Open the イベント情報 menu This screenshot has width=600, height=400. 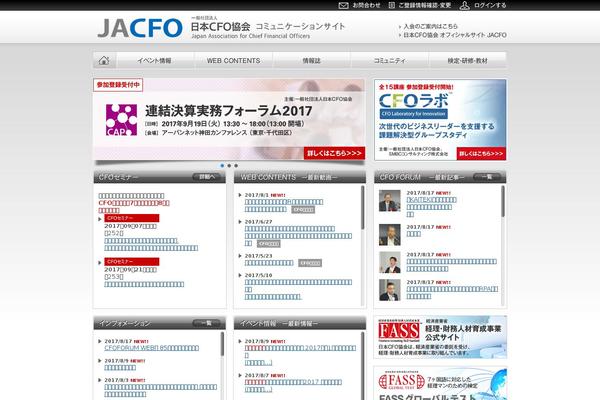click(x=155, y=60)
